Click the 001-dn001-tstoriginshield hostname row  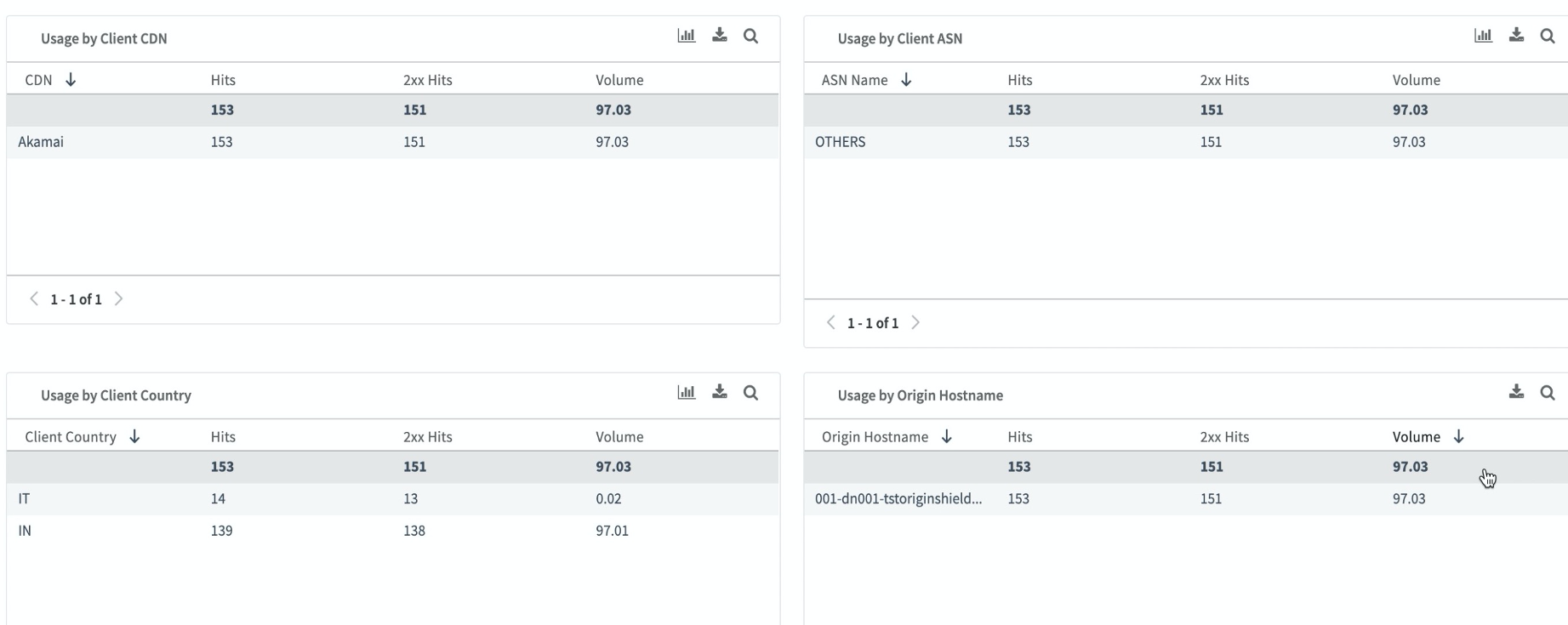pyautogui.click(x=898, y=499)
